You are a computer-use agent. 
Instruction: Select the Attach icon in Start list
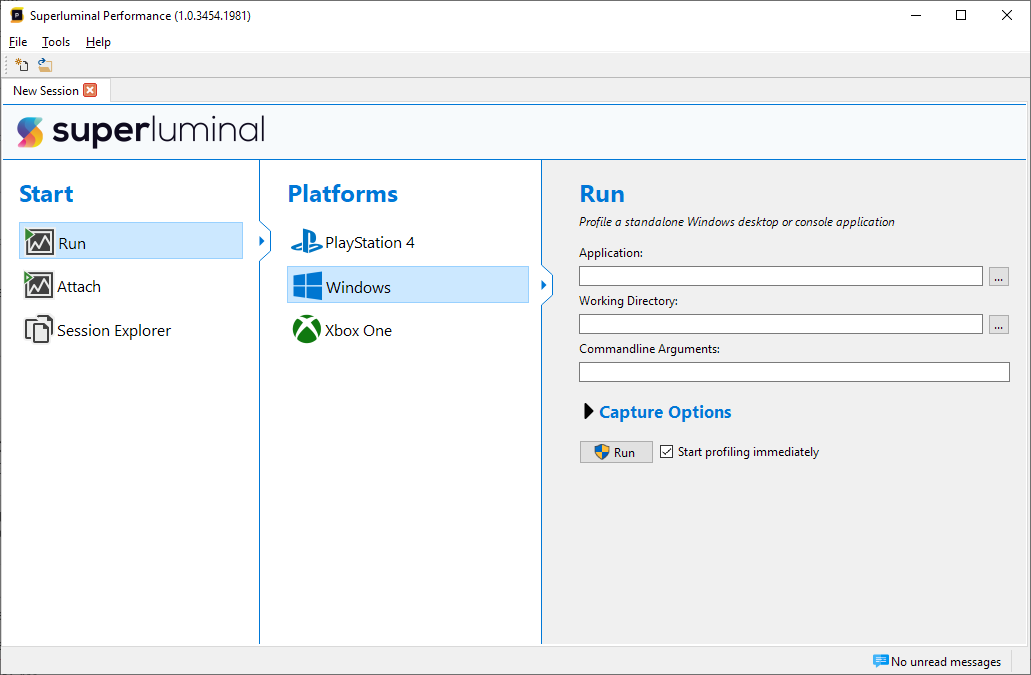click(x=39, y=286)
